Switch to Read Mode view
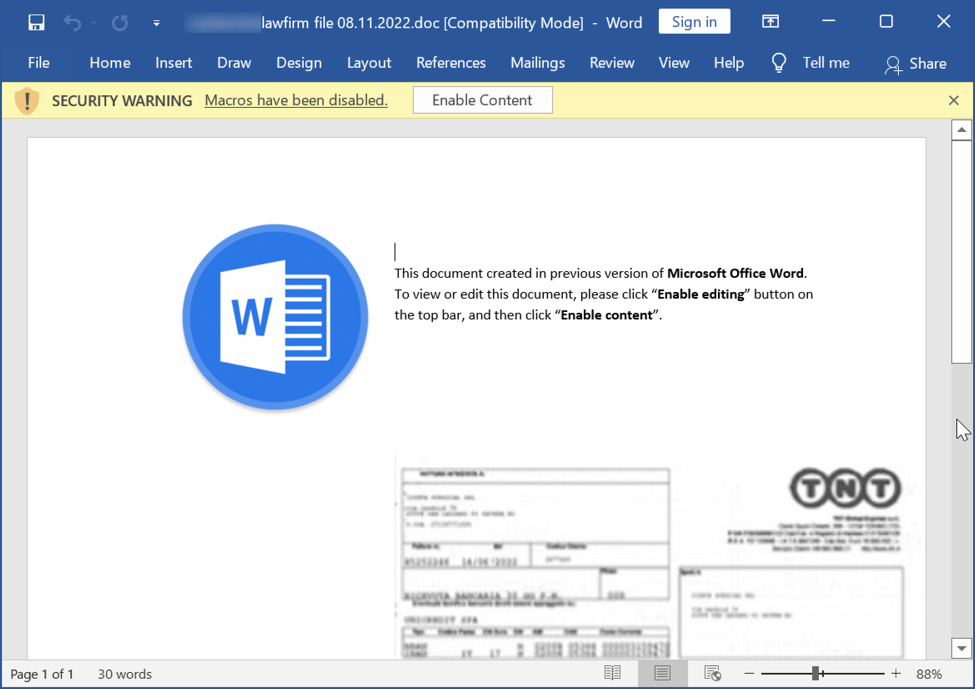The height and width of the screenshot is (689, 975). coord(612,674)
